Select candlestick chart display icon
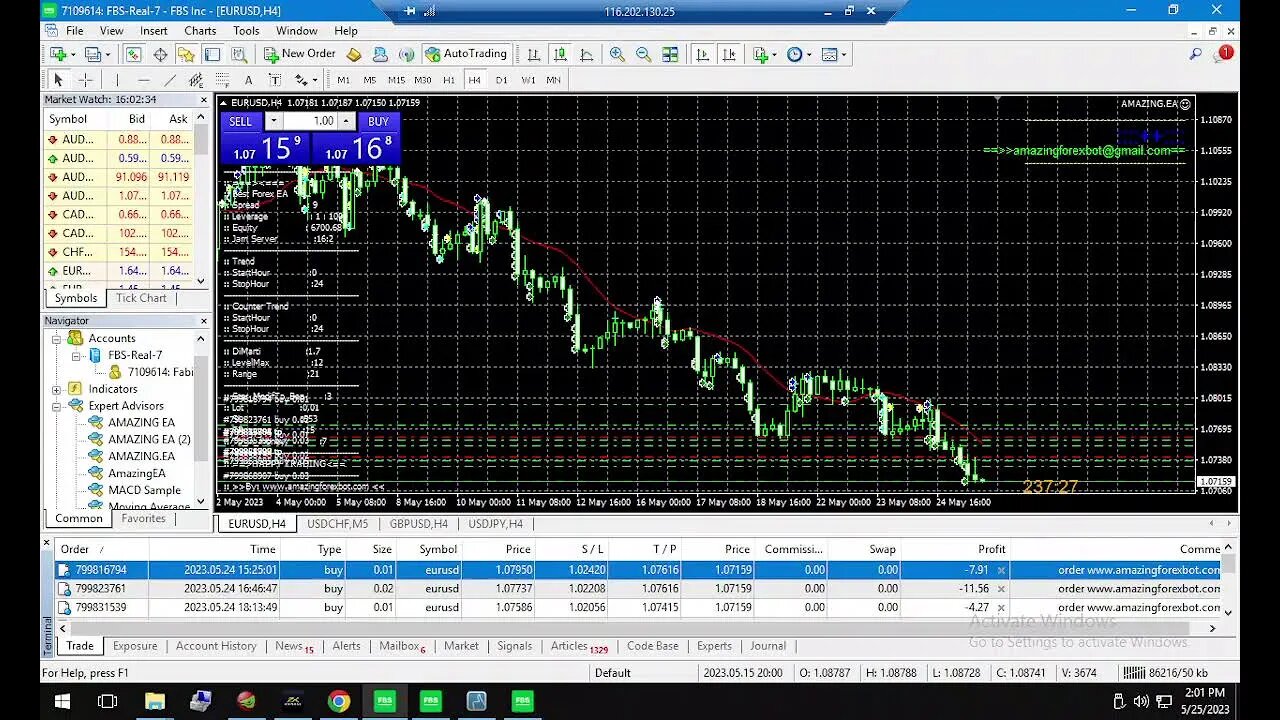This screenshot has height=720, width=1280. [560, 54]
